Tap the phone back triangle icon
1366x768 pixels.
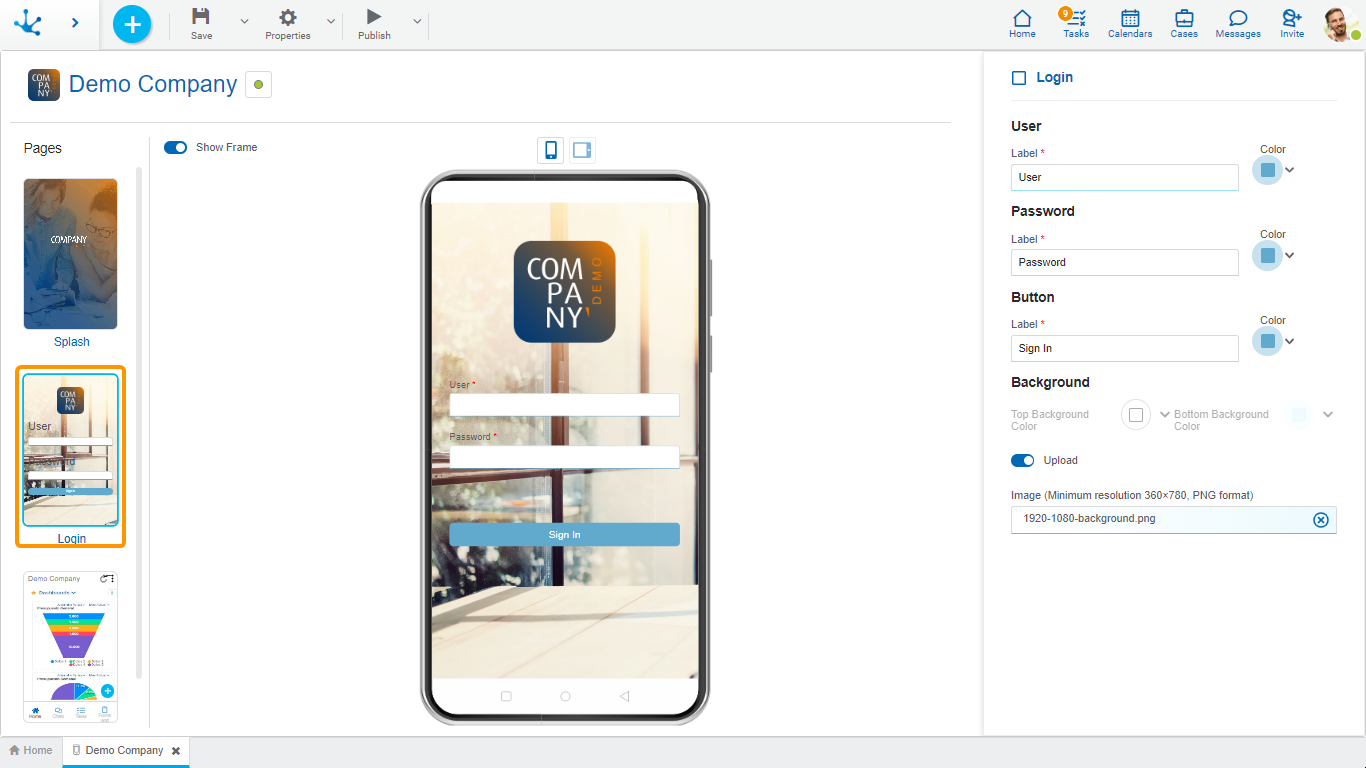click(x=624, y=696)
